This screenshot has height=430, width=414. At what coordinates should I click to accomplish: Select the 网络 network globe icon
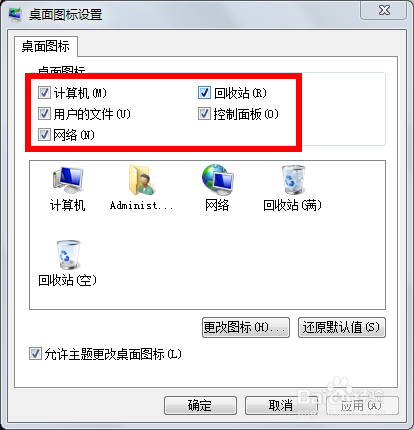pyautogui.click(x=217, y=180)
